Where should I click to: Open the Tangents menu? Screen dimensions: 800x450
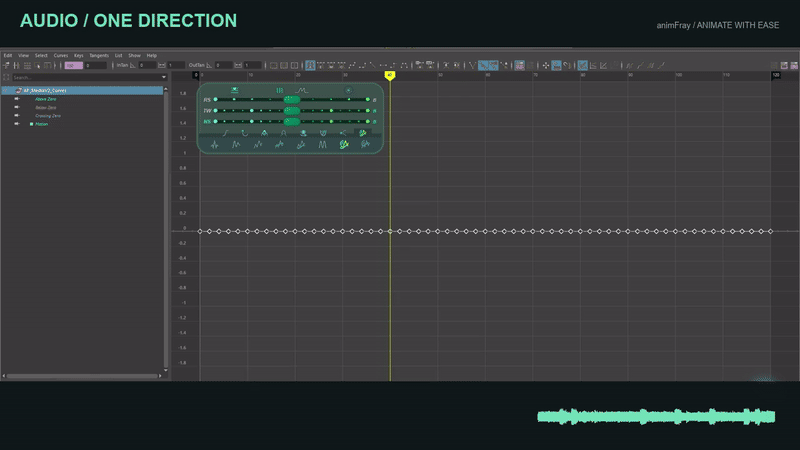click(x=99, y=56)
